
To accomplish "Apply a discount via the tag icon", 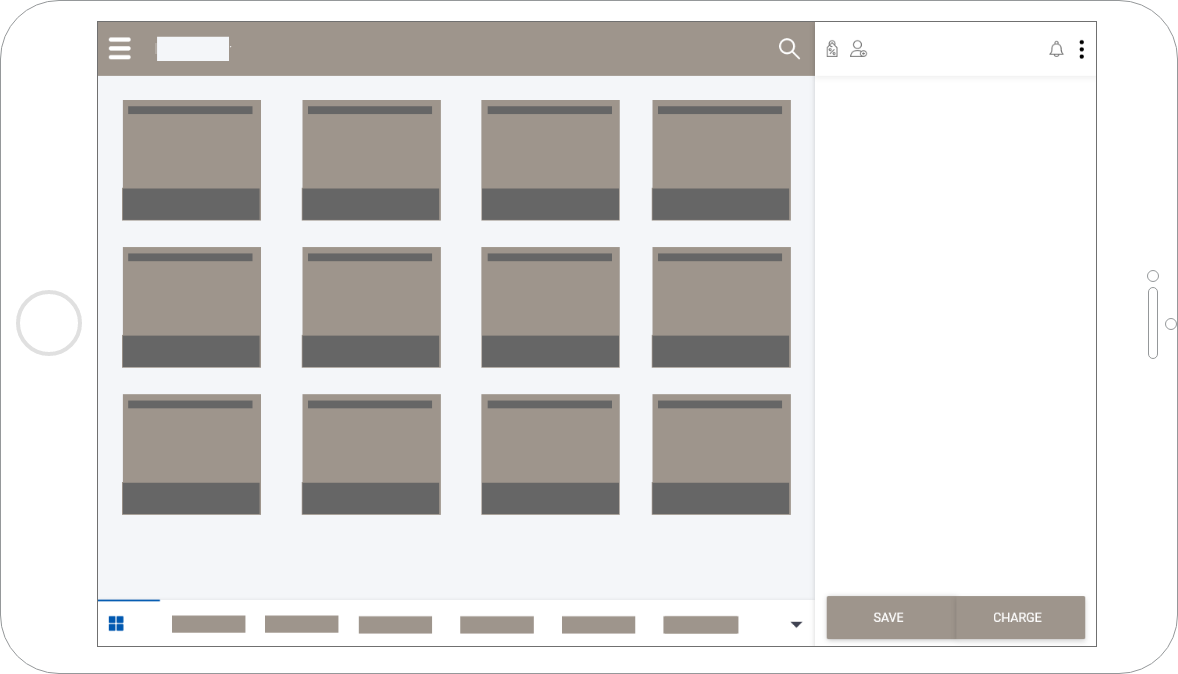I will pos(832,49).
